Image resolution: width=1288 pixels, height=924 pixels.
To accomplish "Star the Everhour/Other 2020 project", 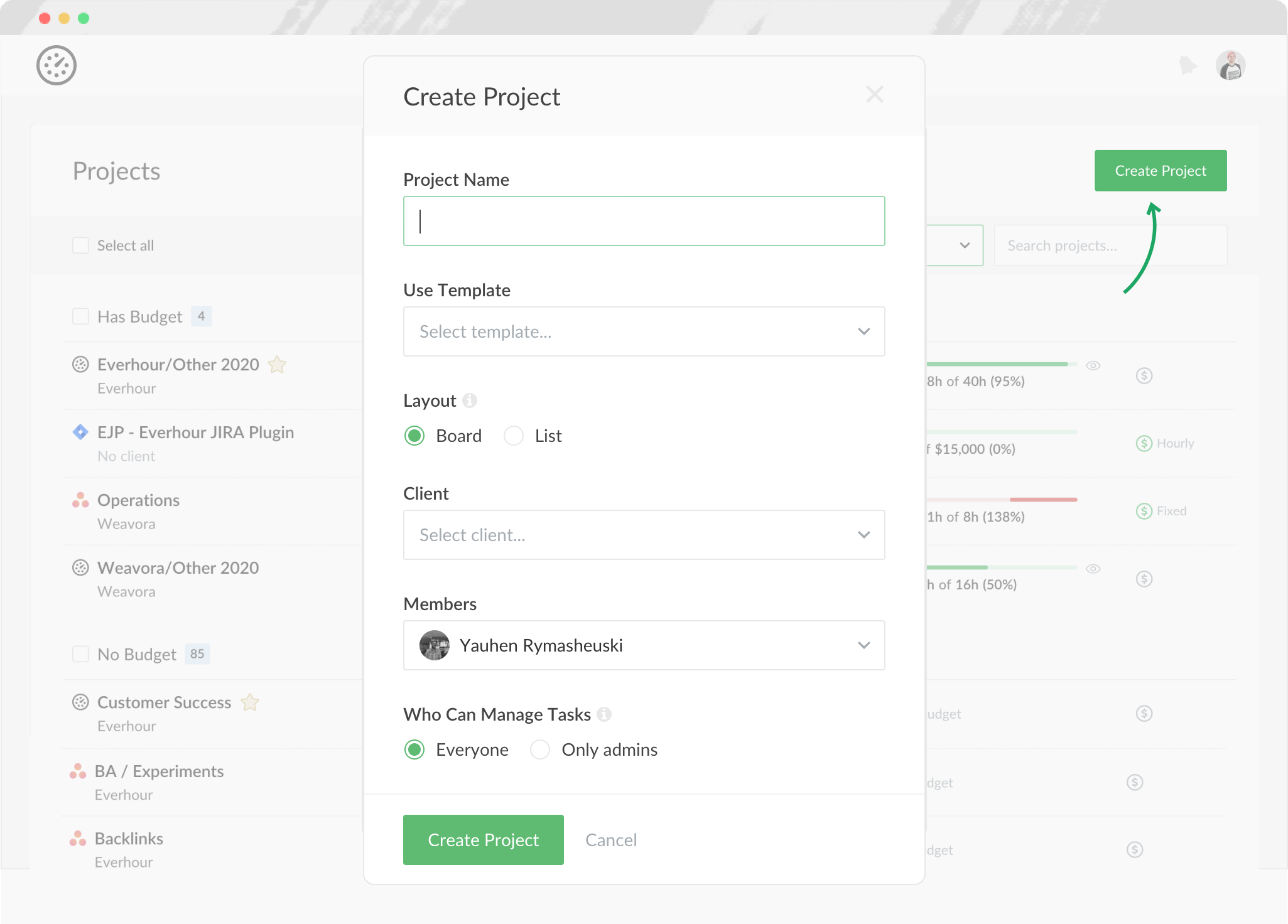I will pyautogui.click(x=276, y=364).
